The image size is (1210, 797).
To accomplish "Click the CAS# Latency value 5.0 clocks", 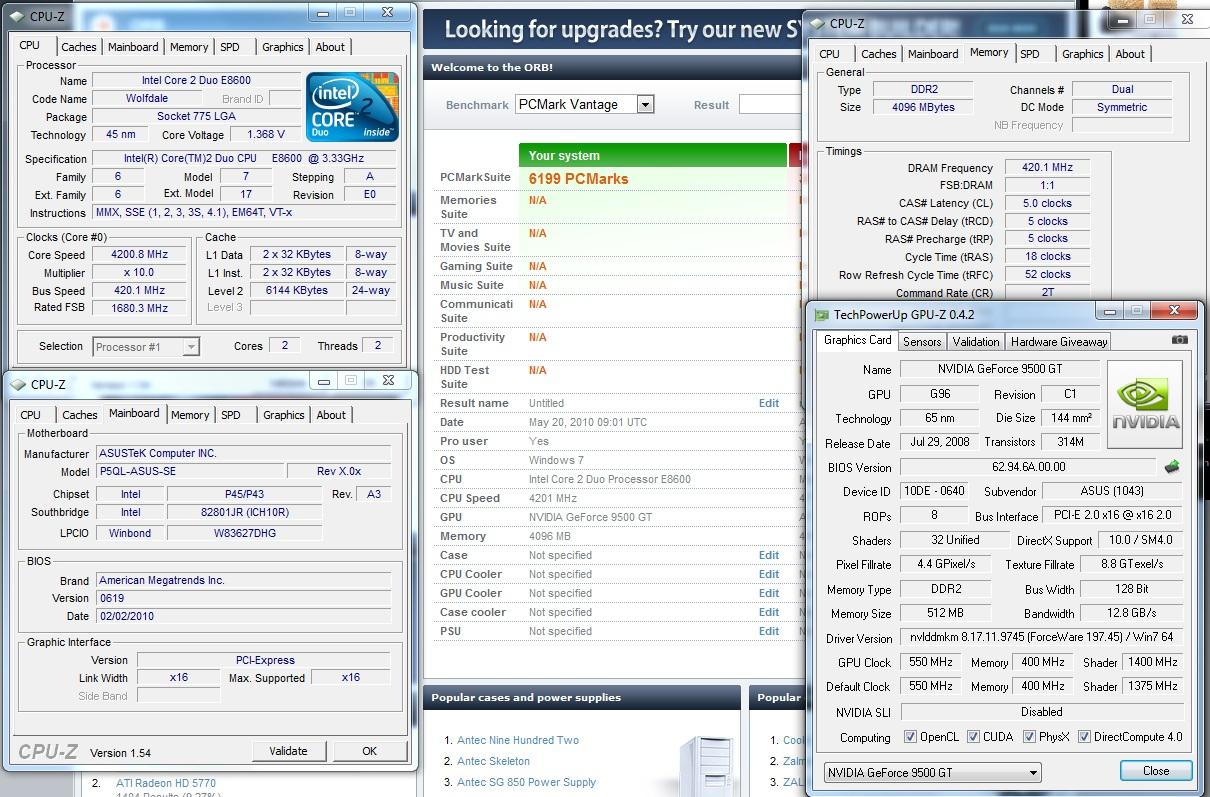I will [x=1047, y=203].
